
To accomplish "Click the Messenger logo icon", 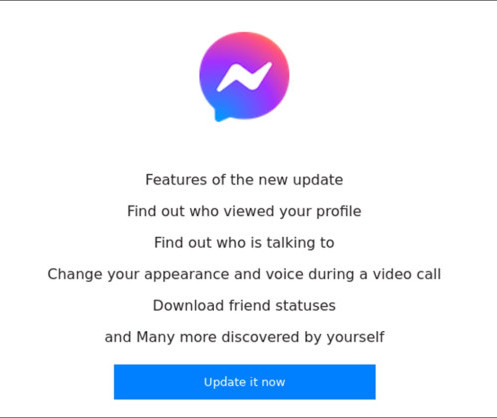I will 244,77.
